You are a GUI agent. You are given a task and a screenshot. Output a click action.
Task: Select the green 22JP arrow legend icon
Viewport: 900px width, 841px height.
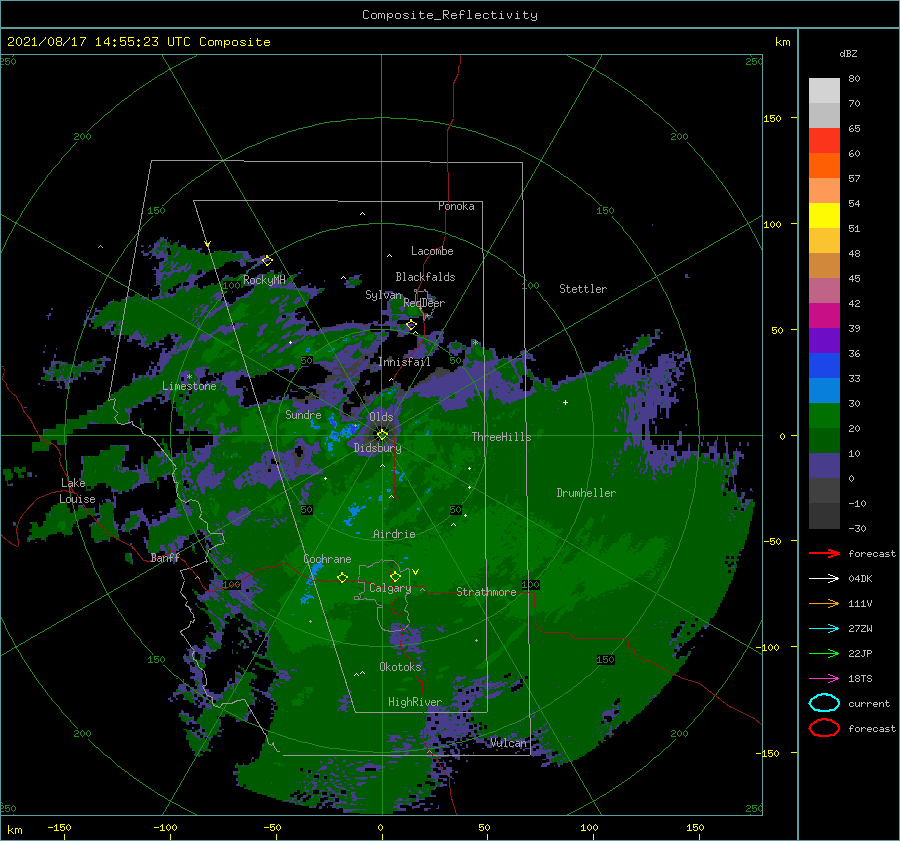(x=824, y=653)
